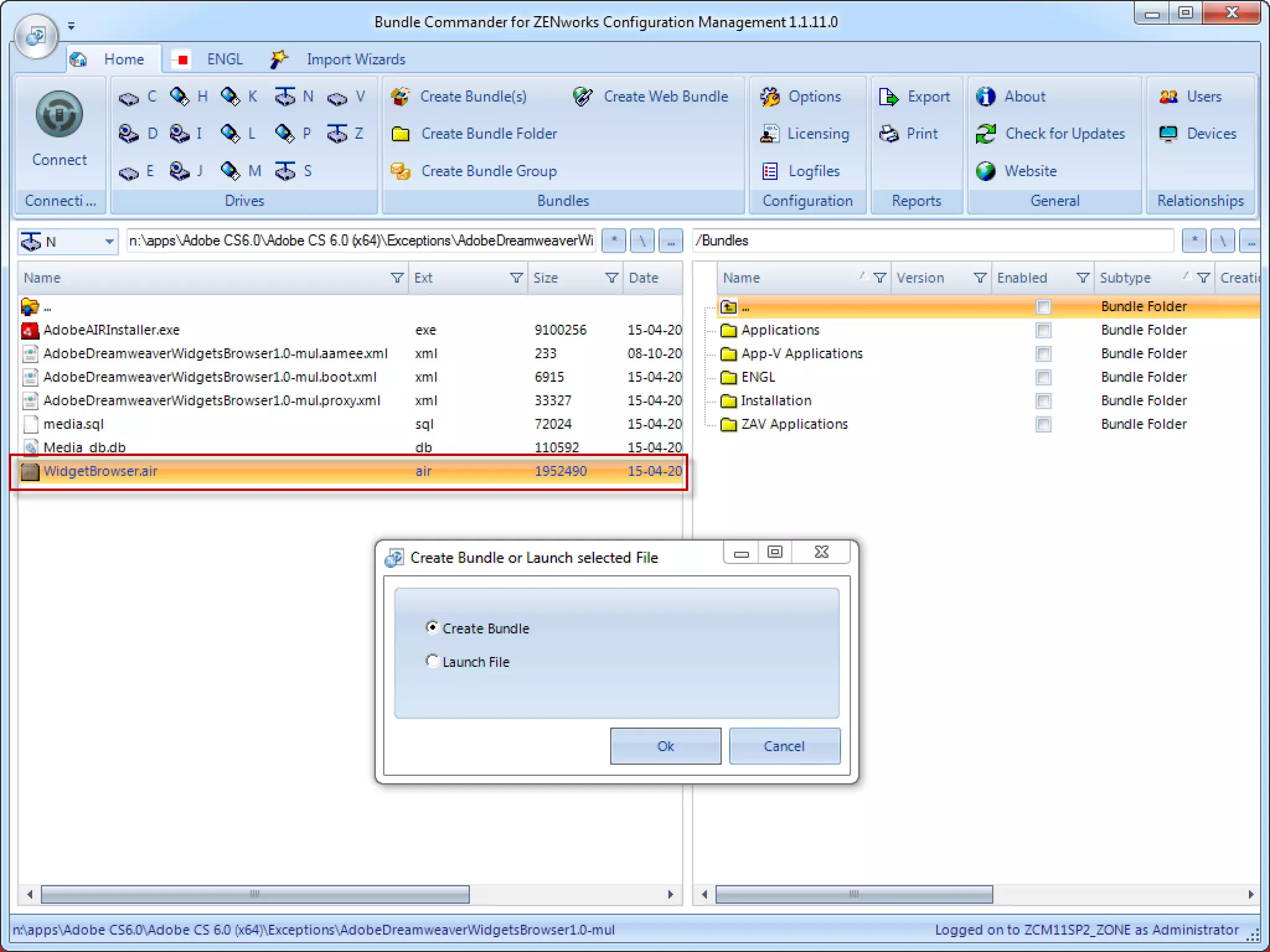The image size is (1270, 952).
Task: Open drive S in the Drives group
Action: pos(293,171)
